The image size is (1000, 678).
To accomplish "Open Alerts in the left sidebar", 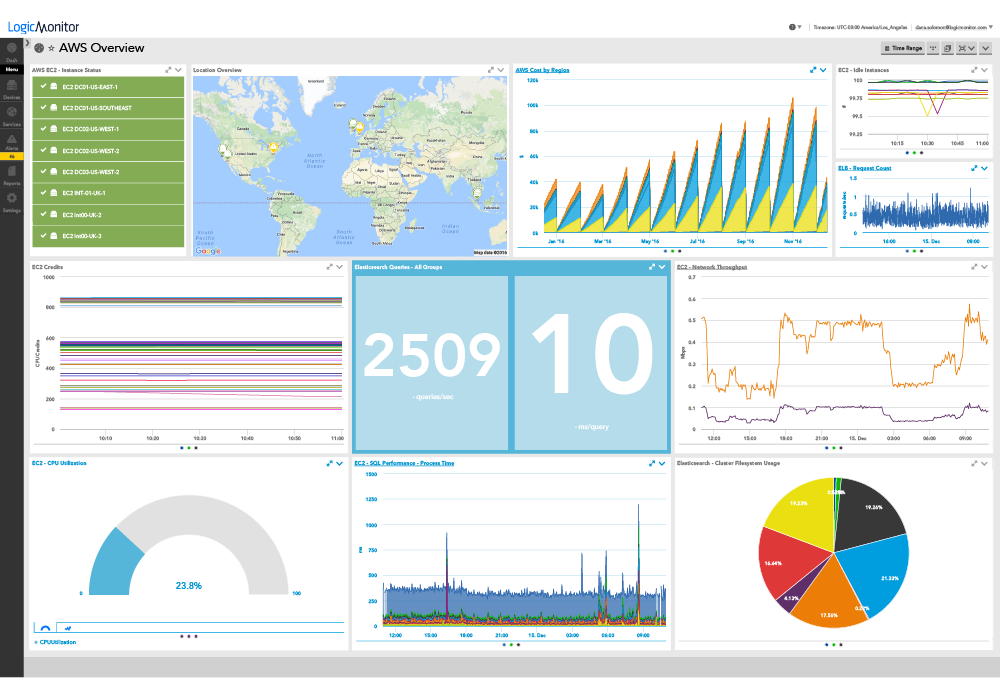I will point(11,142).
